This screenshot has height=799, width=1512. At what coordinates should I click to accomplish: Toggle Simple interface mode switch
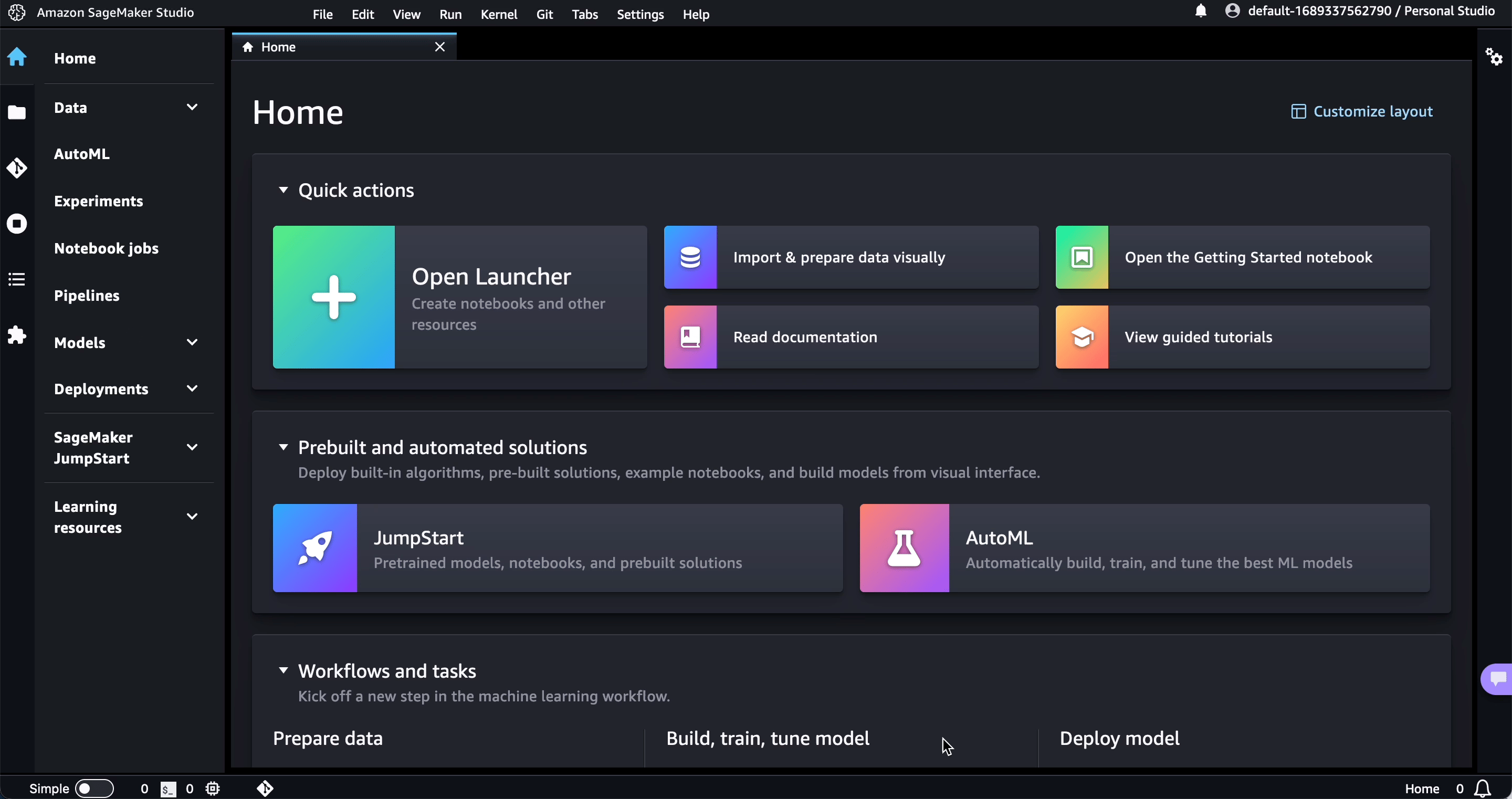[94, 788]
